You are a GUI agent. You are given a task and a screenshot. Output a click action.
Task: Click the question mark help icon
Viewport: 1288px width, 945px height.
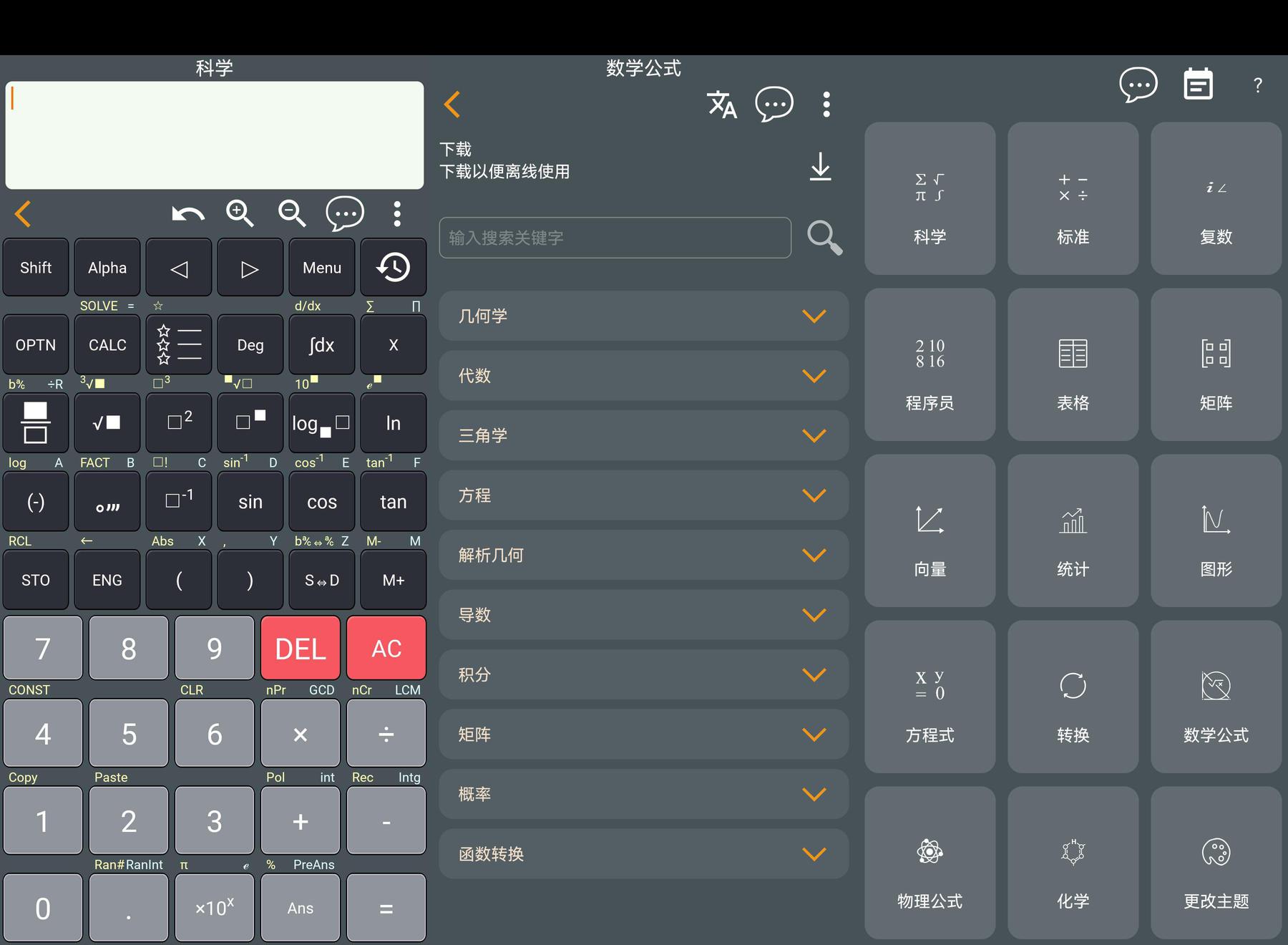coord(1257,85)
